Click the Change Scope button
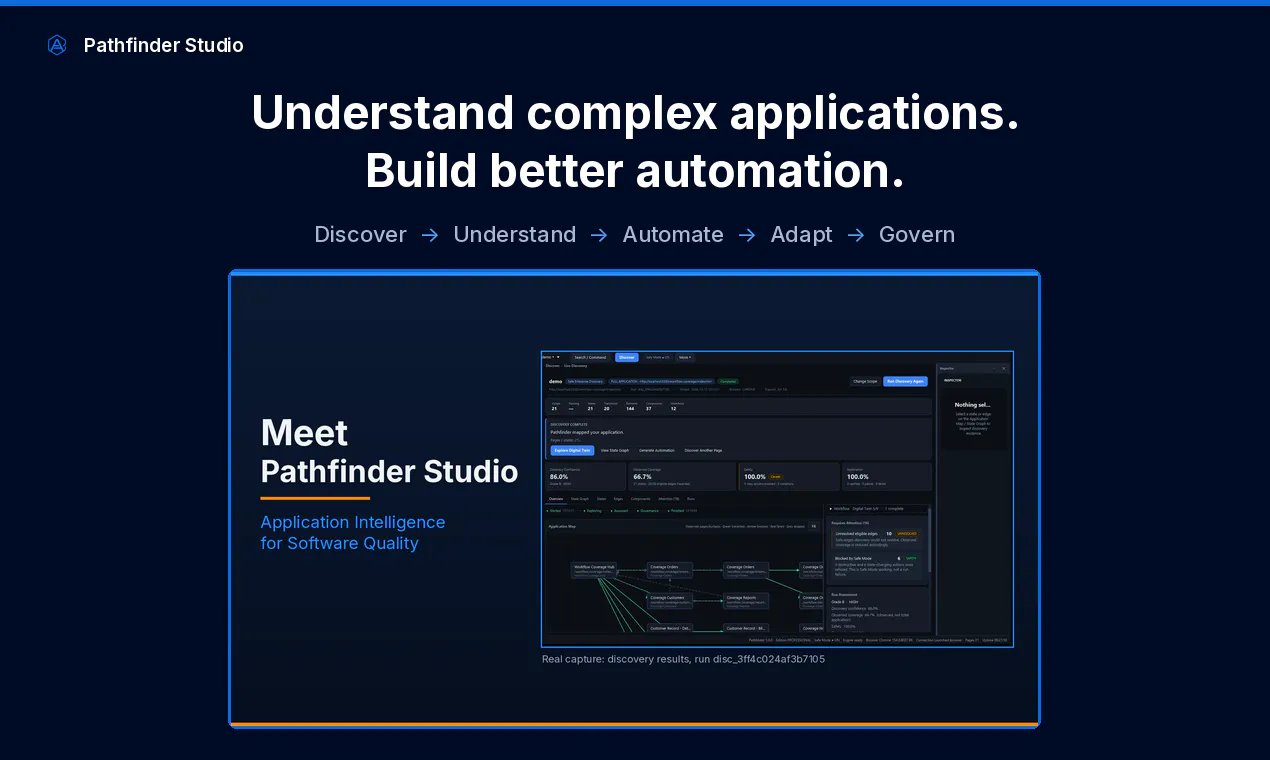 [865, 381]
